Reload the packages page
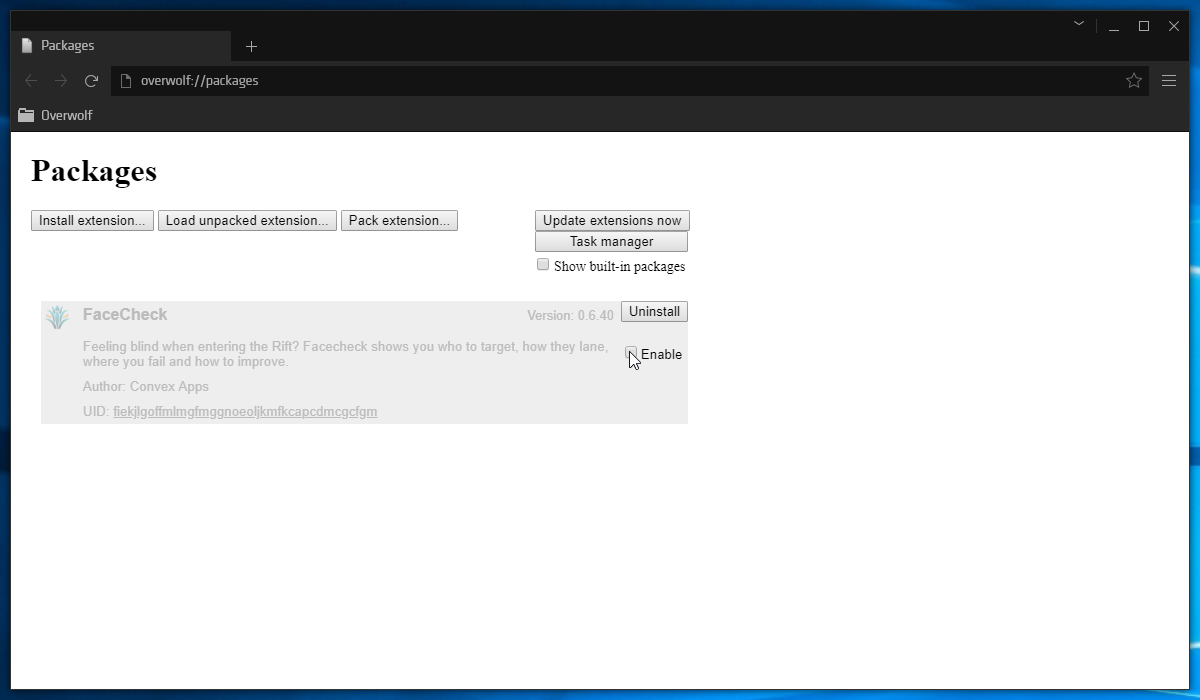This screenshot has width=1200, height=700. click(x=91, y=81)
